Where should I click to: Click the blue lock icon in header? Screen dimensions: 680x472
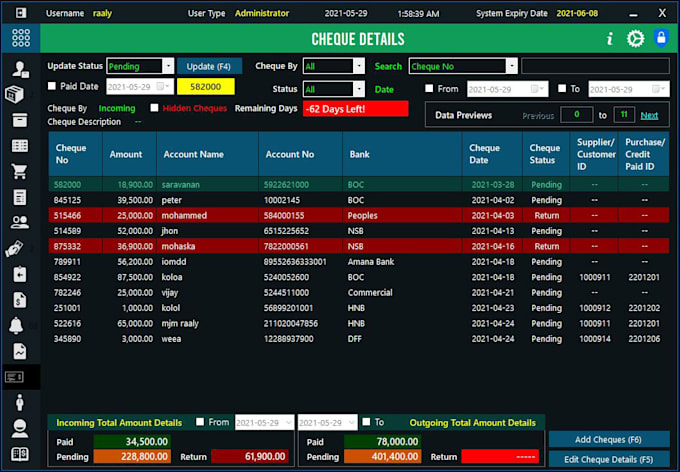point(661,38)
